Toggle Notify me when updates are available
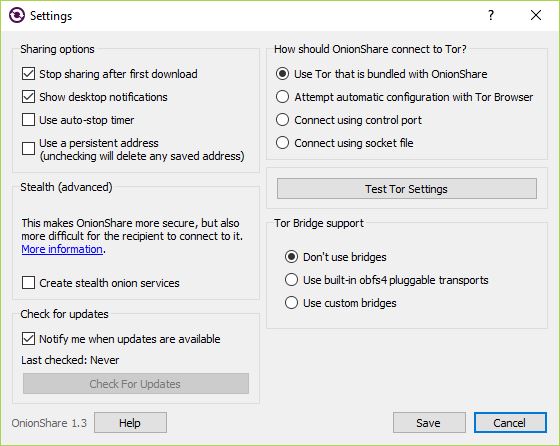Viewport: 560px width, 446px height. click(28, 339)
